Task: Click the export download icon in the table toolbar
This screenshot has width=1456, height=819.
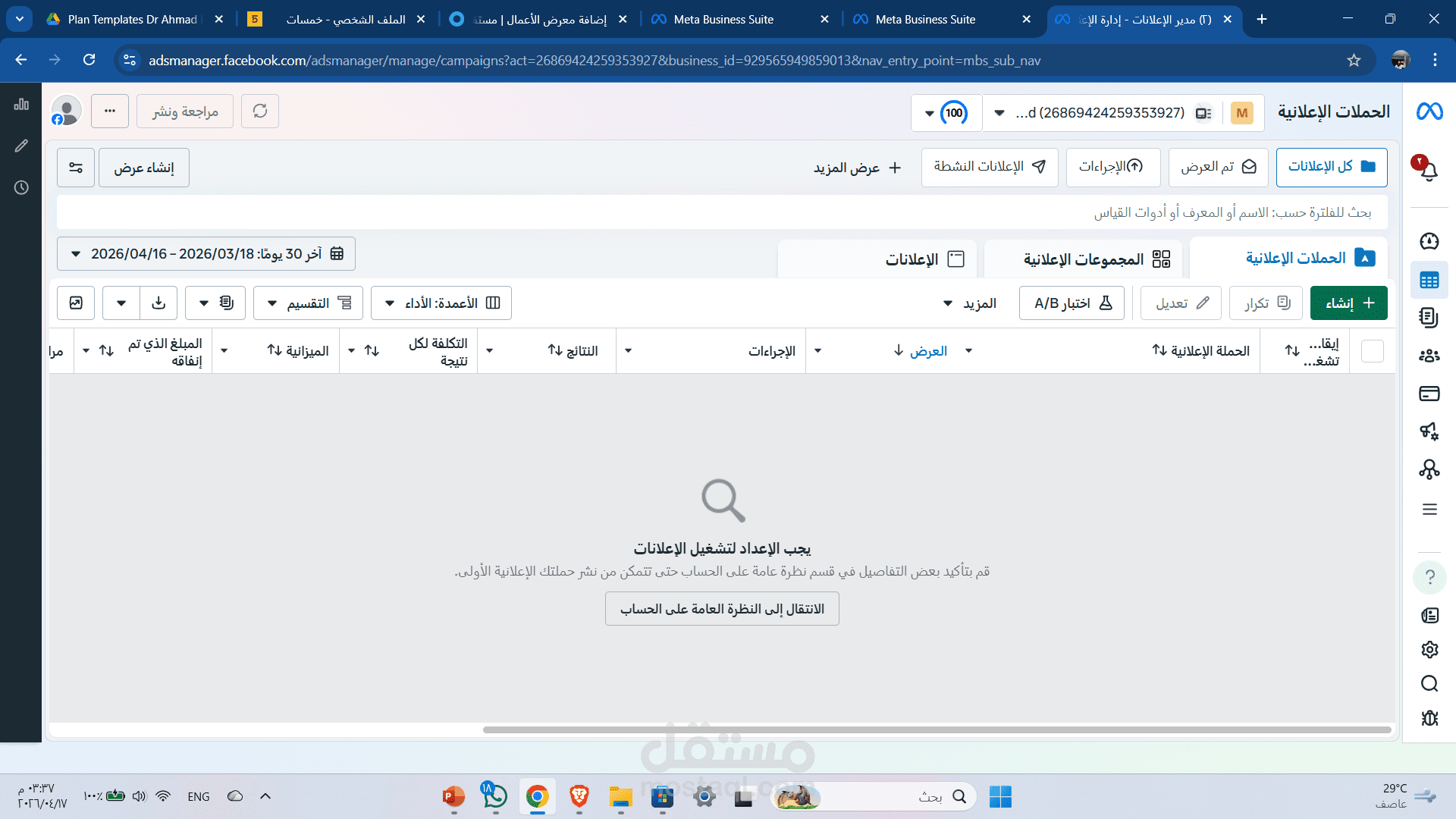Action: [x=158, y=303]
